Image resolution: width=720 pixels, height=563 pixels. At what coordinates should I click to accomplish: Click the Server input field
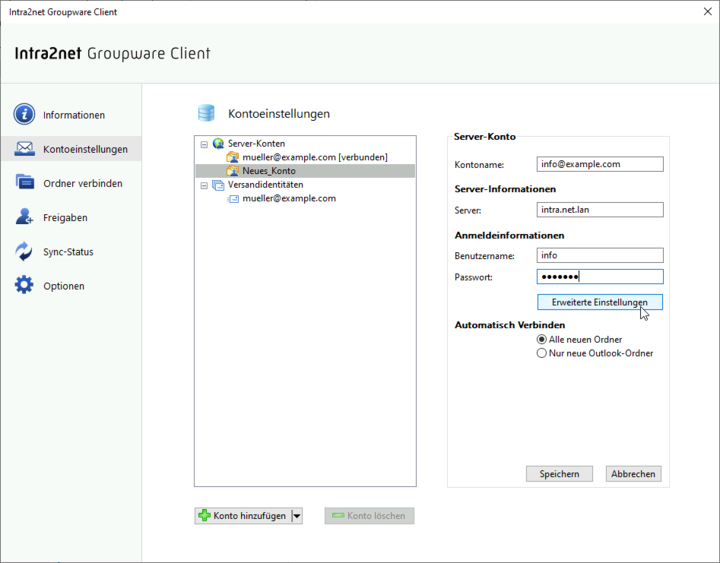600,209
